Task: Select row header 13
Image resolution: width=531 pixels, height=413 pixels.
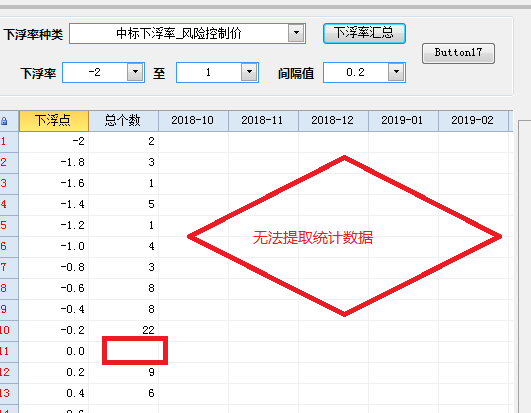Action: coord(9,393)
